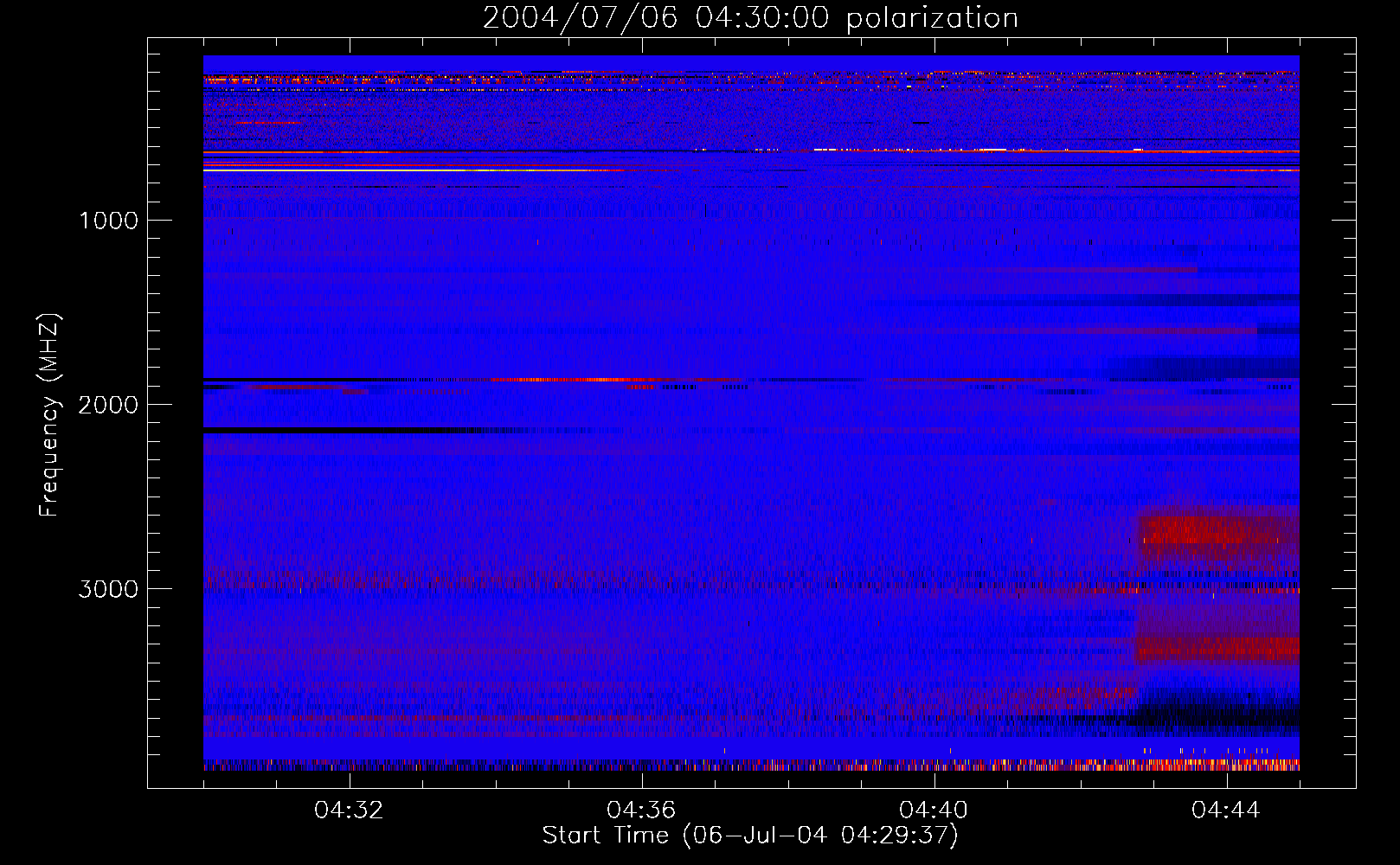Click the 04:44 time tick label
Screen dimensions: 1400x865
(x=1226, y=811)
